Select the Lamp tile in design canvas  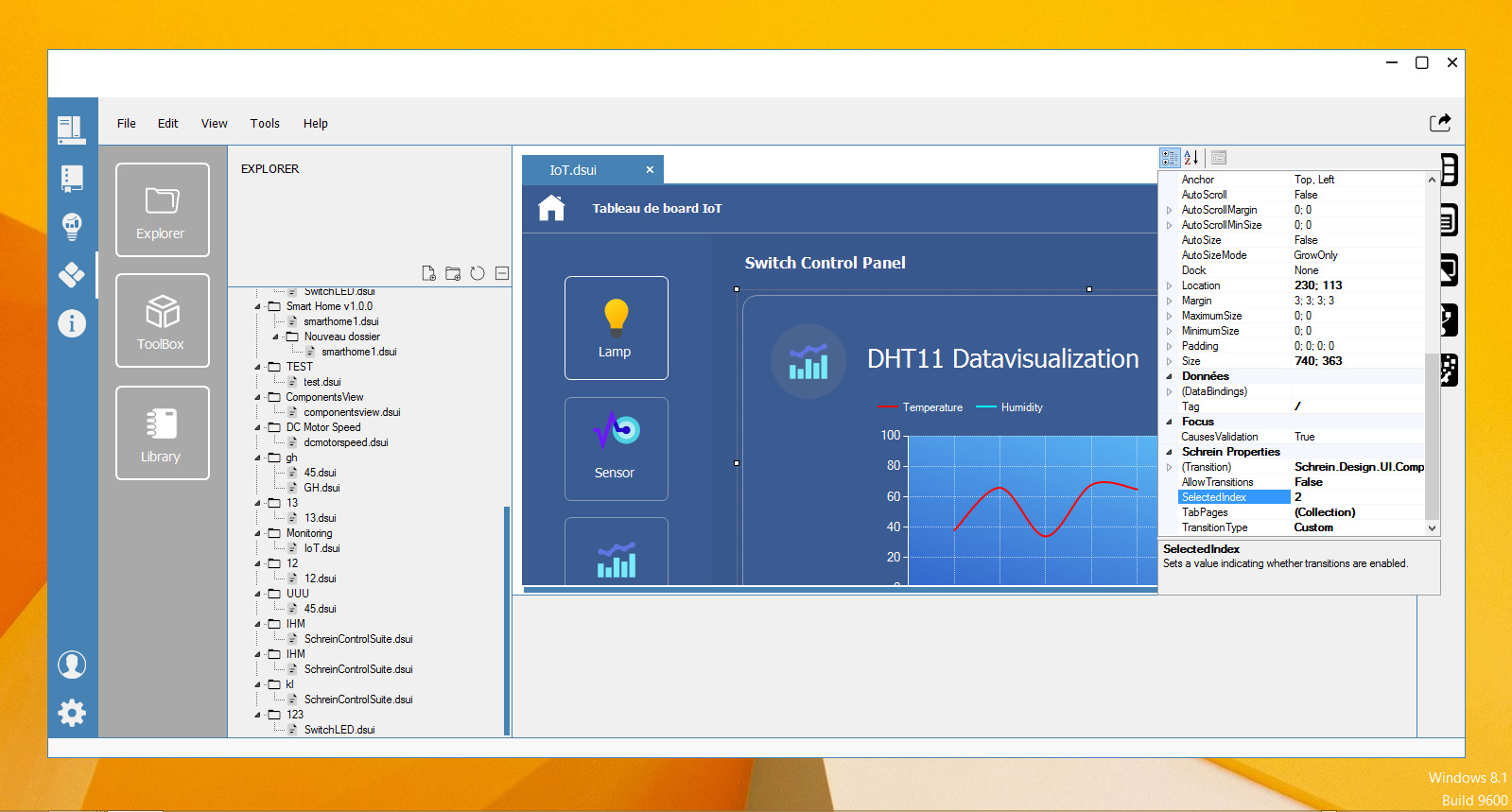(x=617, y=328)
